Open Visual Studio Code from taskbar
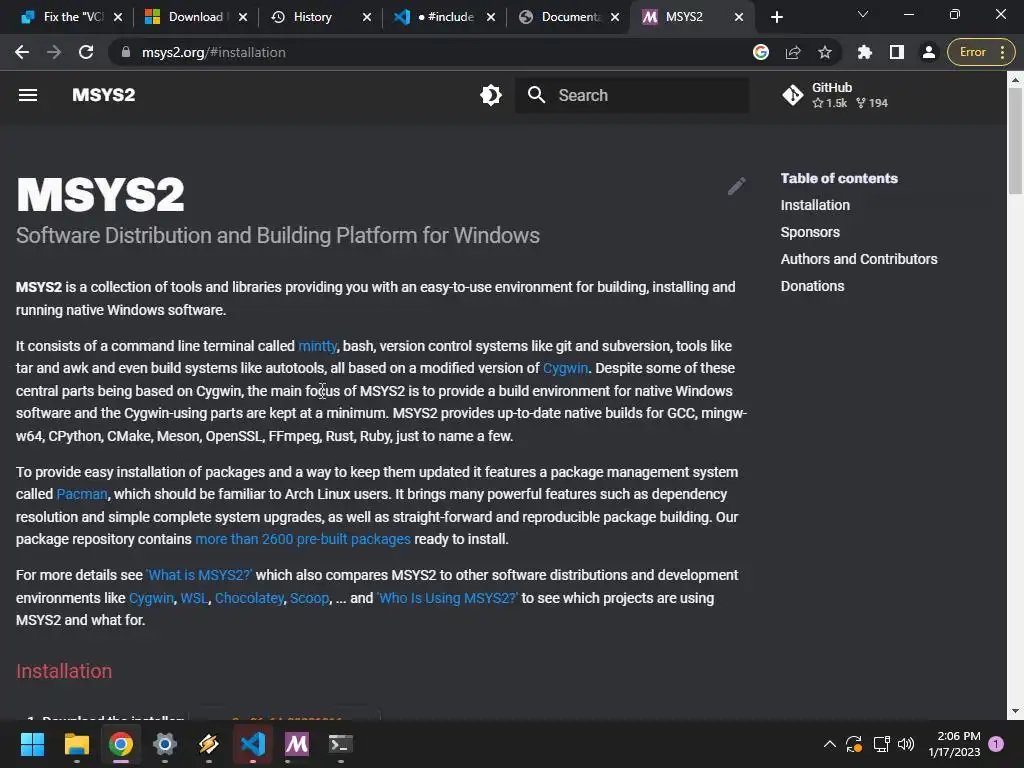Image resolution: width=1024 pixels, height=768 pixels. coord(253,744)
